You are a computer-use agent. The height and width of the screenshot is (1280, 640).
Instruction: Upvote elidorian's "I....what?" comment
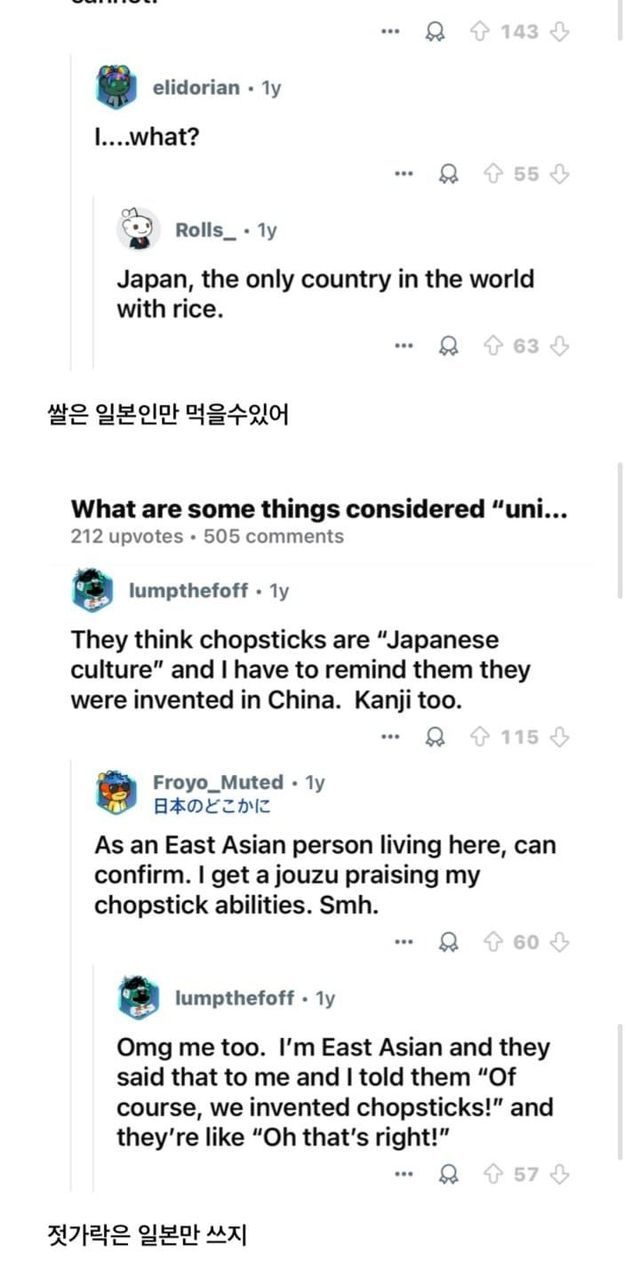click(493, 174)
